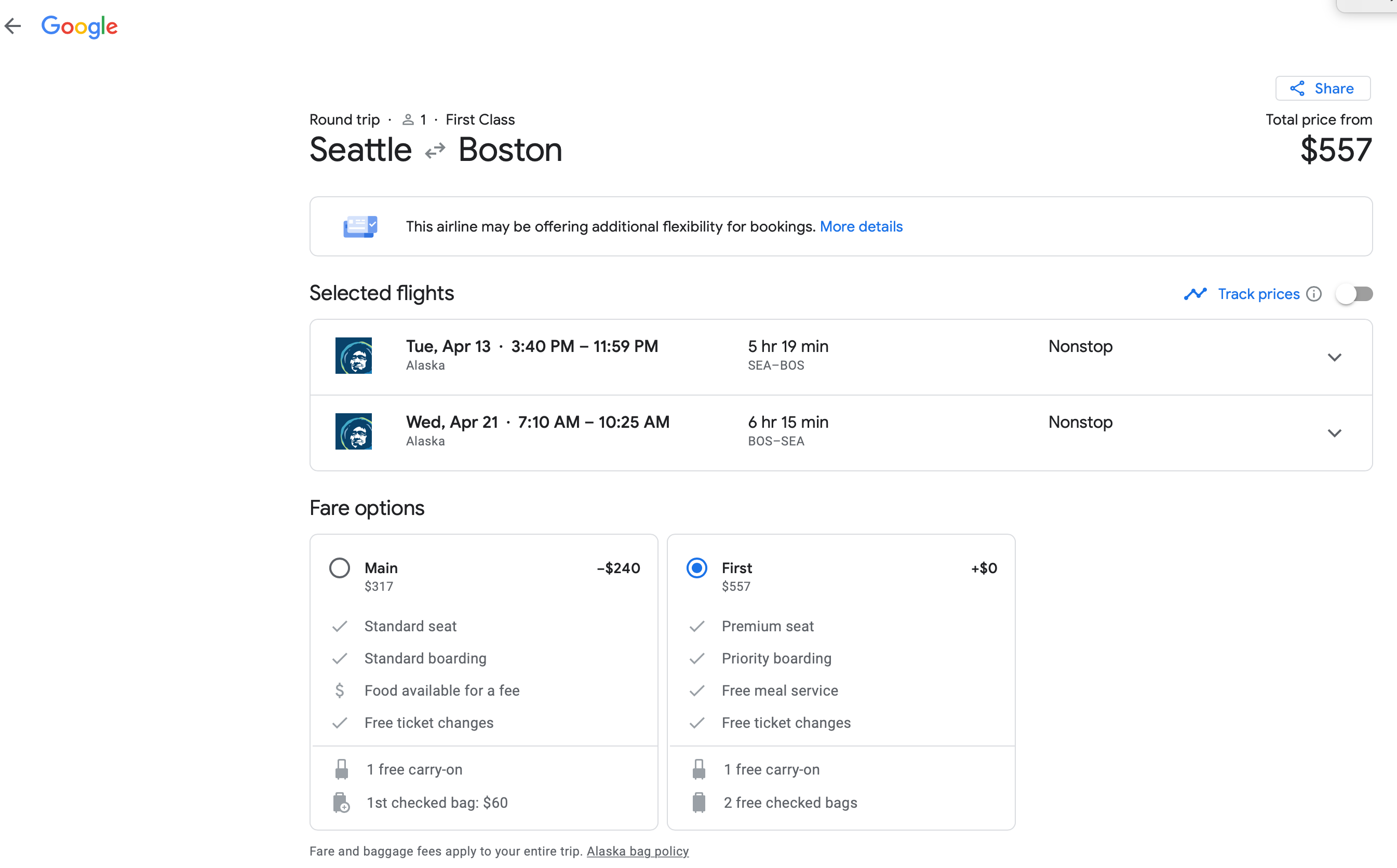
Task: Click the First fare checked bags icon
Action: pos(699,803)
